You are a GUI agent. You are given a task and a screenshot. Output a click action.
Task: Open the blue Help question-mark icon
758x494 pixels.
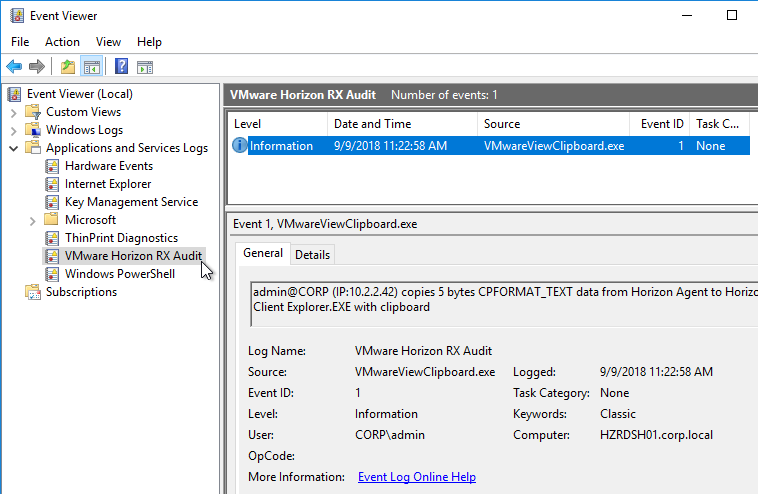[121, 66]
